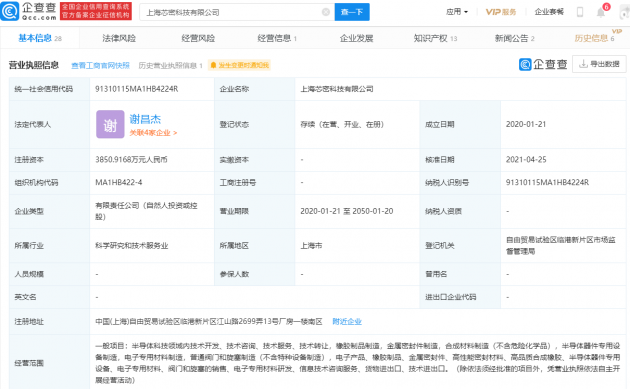Open 附近企业 link beside registered address
Image resolution: width=630 pixels, height=389 pixels.
tap(347, 321)
